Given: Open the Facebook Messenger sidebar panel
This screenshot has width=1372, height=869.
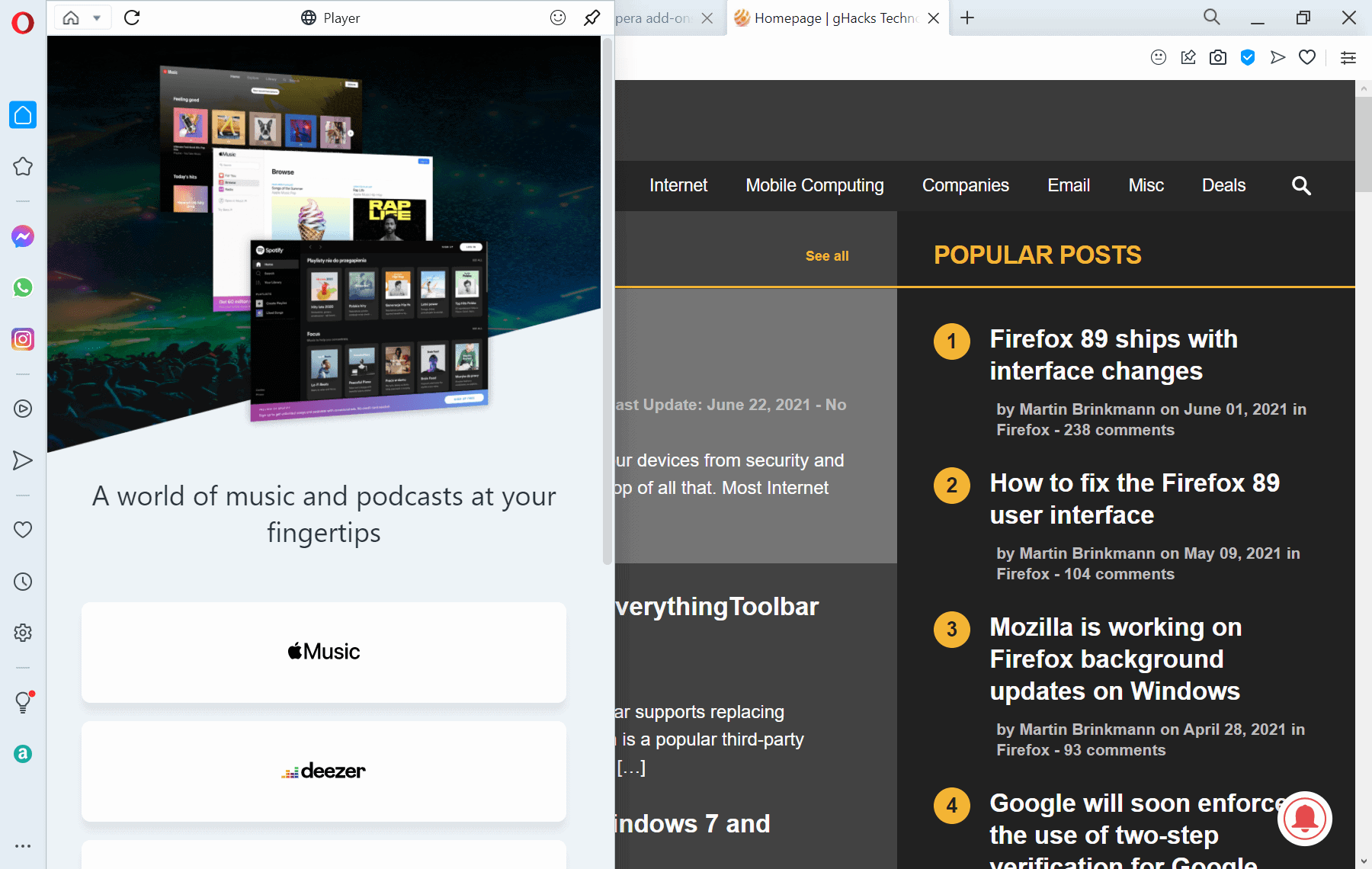Looking at the screenshot, I should point(23,236).
